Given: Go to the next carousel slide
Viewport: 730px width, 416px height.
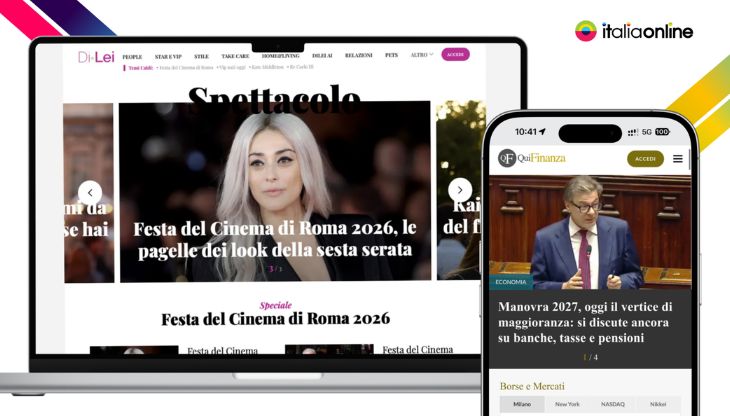Looking at the screenshot, I should 460,190.
